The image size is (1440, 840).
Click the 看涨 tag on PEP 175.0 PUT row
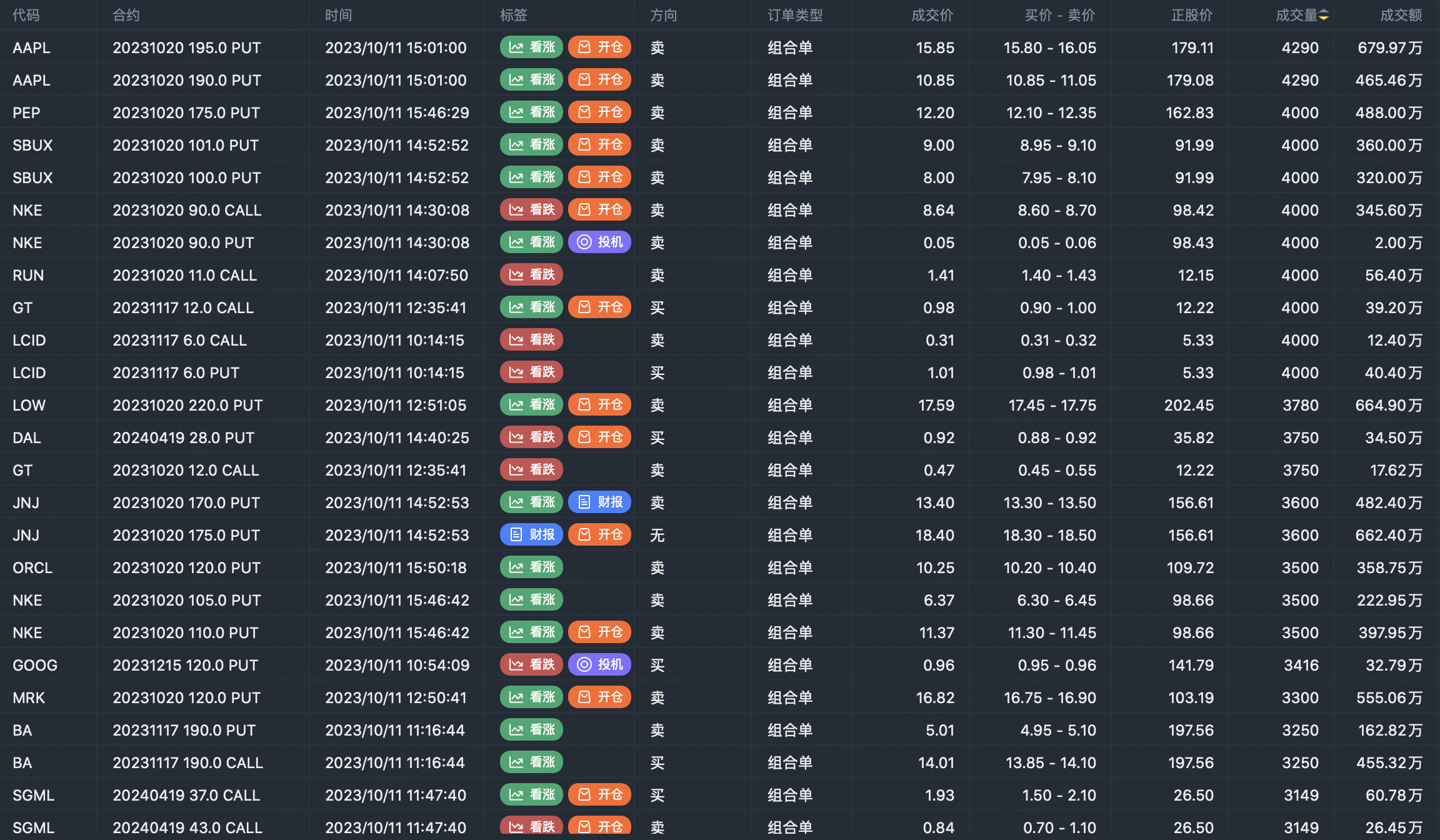(531, 112)
